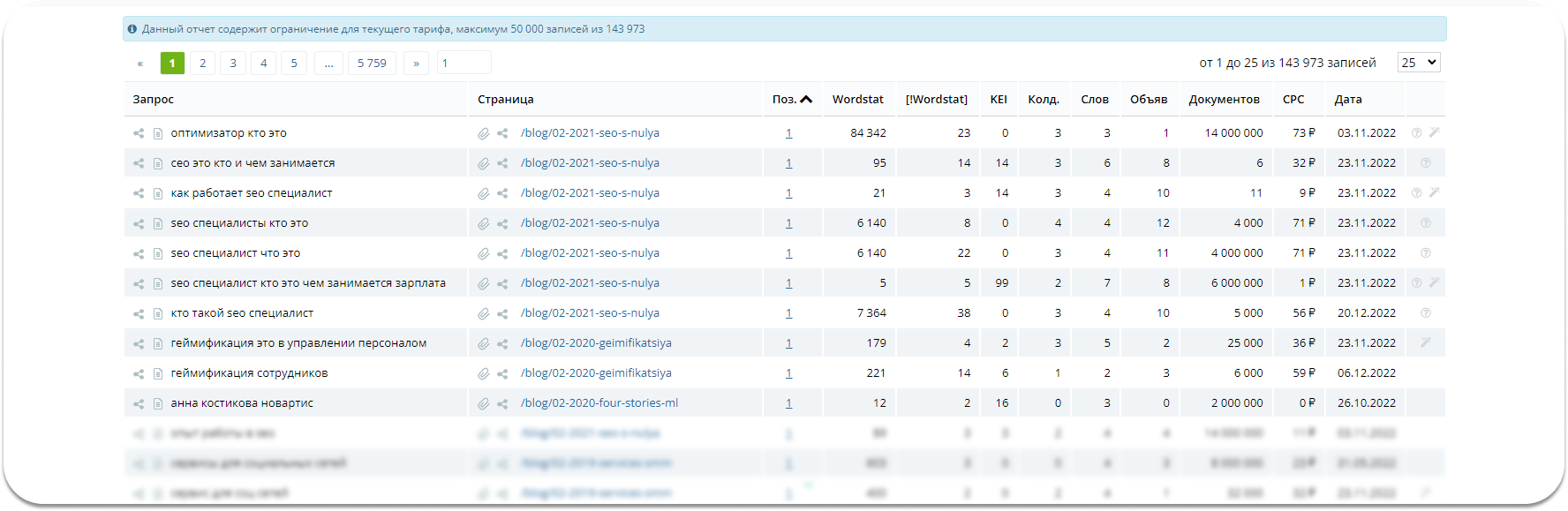
Task: Click info icon in the blue notice bar
Action: pos(132,29)
